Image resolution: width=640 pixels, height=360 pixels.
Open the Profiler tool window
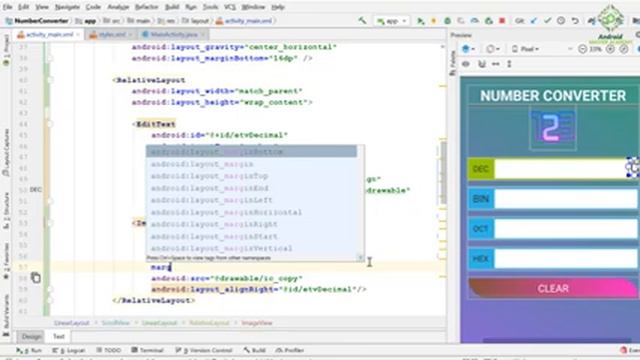point(290,350)
